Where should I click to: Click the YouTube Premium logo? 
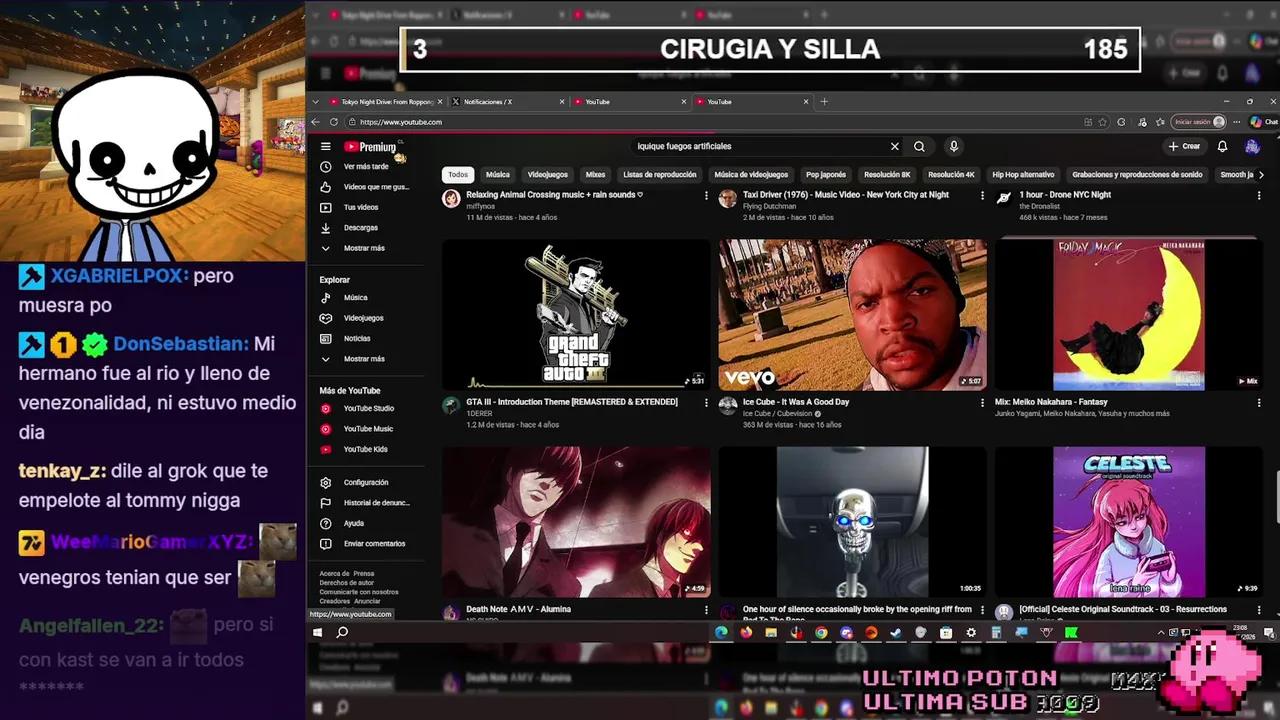(x=370, y=147)
